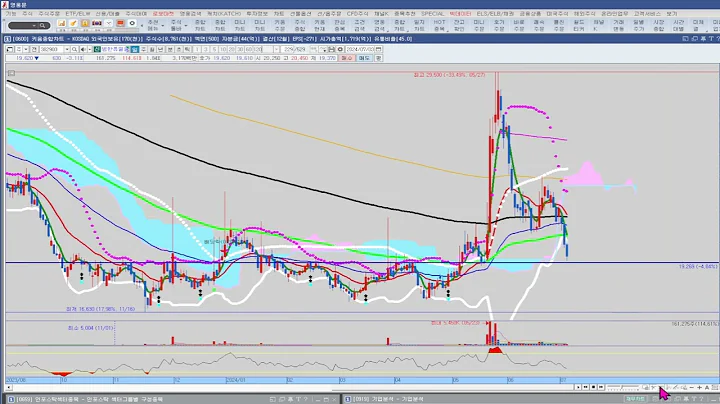Click the question mark help icon in the chart title bar
This screenshot has width=720, height=404.
(718, 39)
